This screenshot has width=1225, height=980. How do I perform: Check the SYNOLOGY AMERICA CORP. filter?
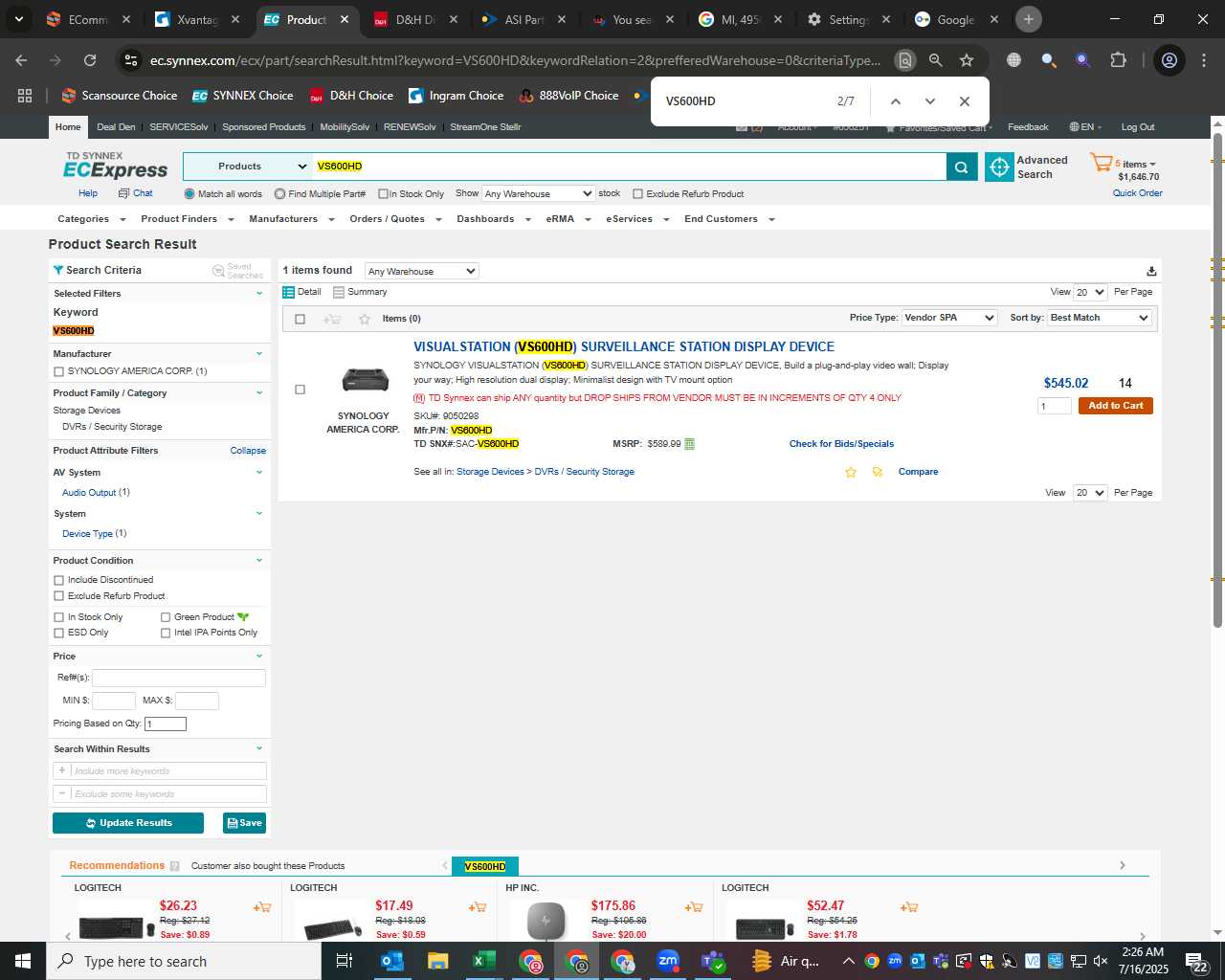click(59, 371)
